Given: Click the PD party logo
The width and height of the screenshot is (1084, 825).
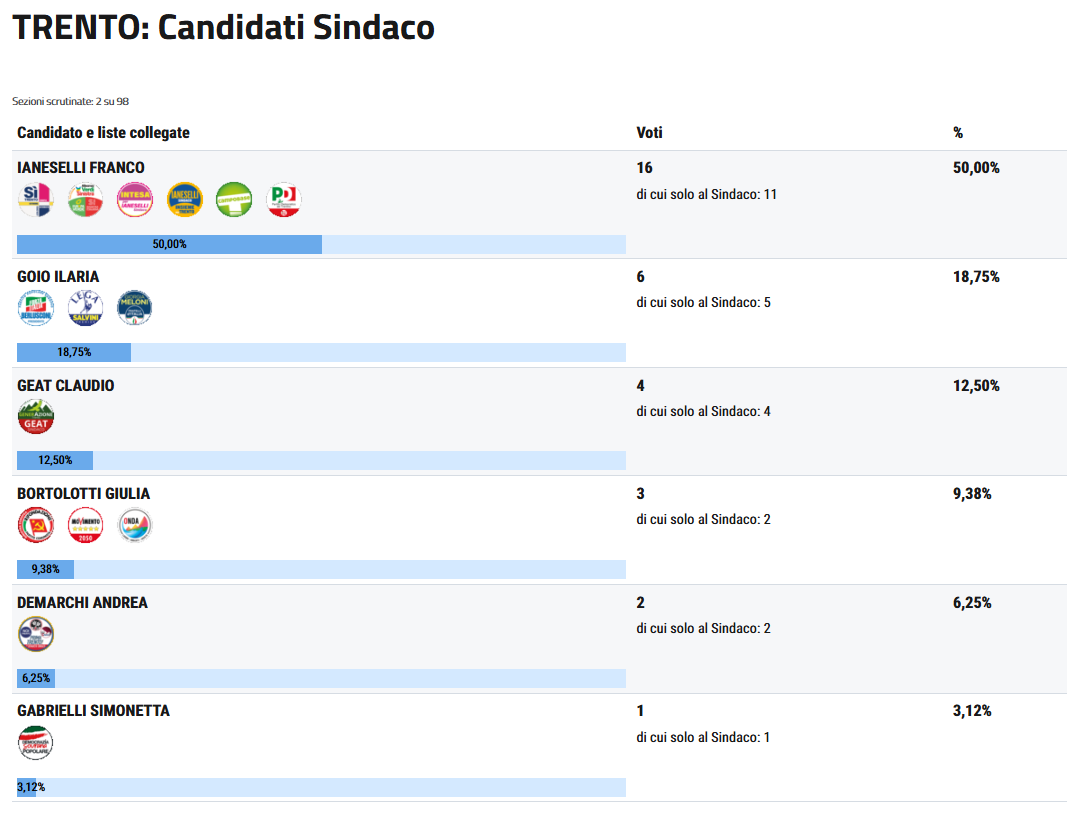Looking at the screenshot, I should [284, 200].
